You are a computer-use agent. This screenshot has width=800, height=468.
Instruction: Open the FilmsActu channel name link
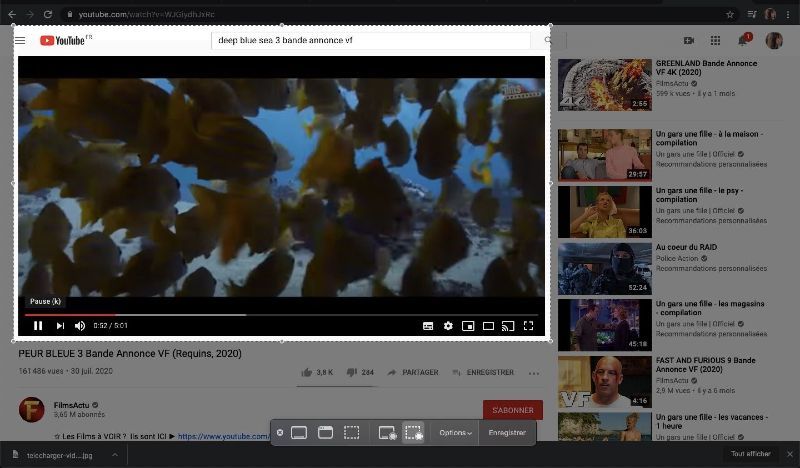[71, 405]
